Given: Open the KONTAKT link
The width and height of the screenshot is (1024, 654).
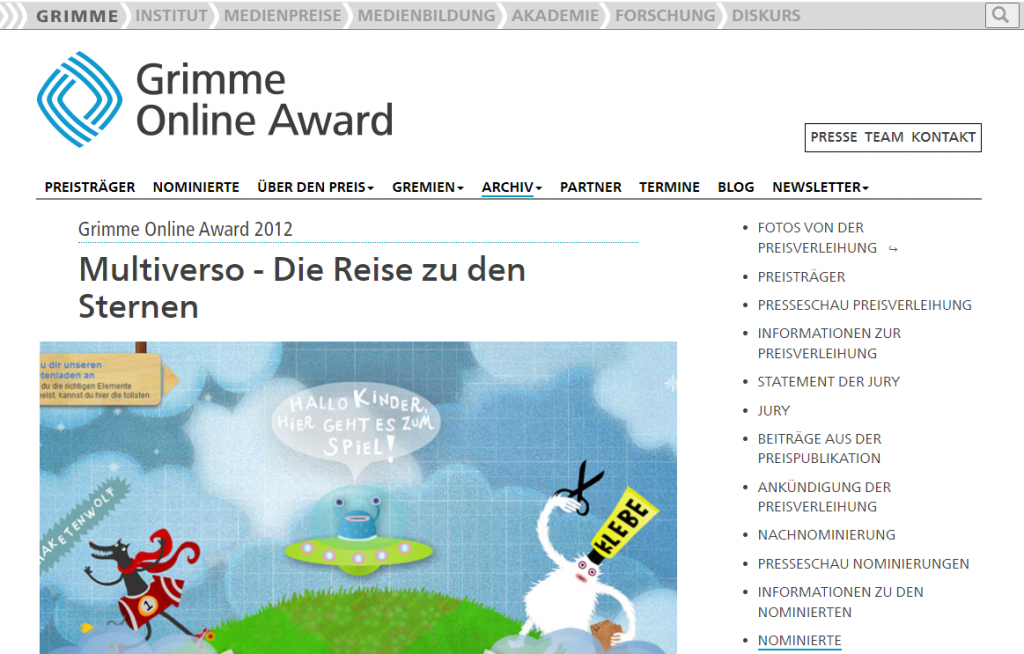Looking at the screenshot, I should pos(944,137).
